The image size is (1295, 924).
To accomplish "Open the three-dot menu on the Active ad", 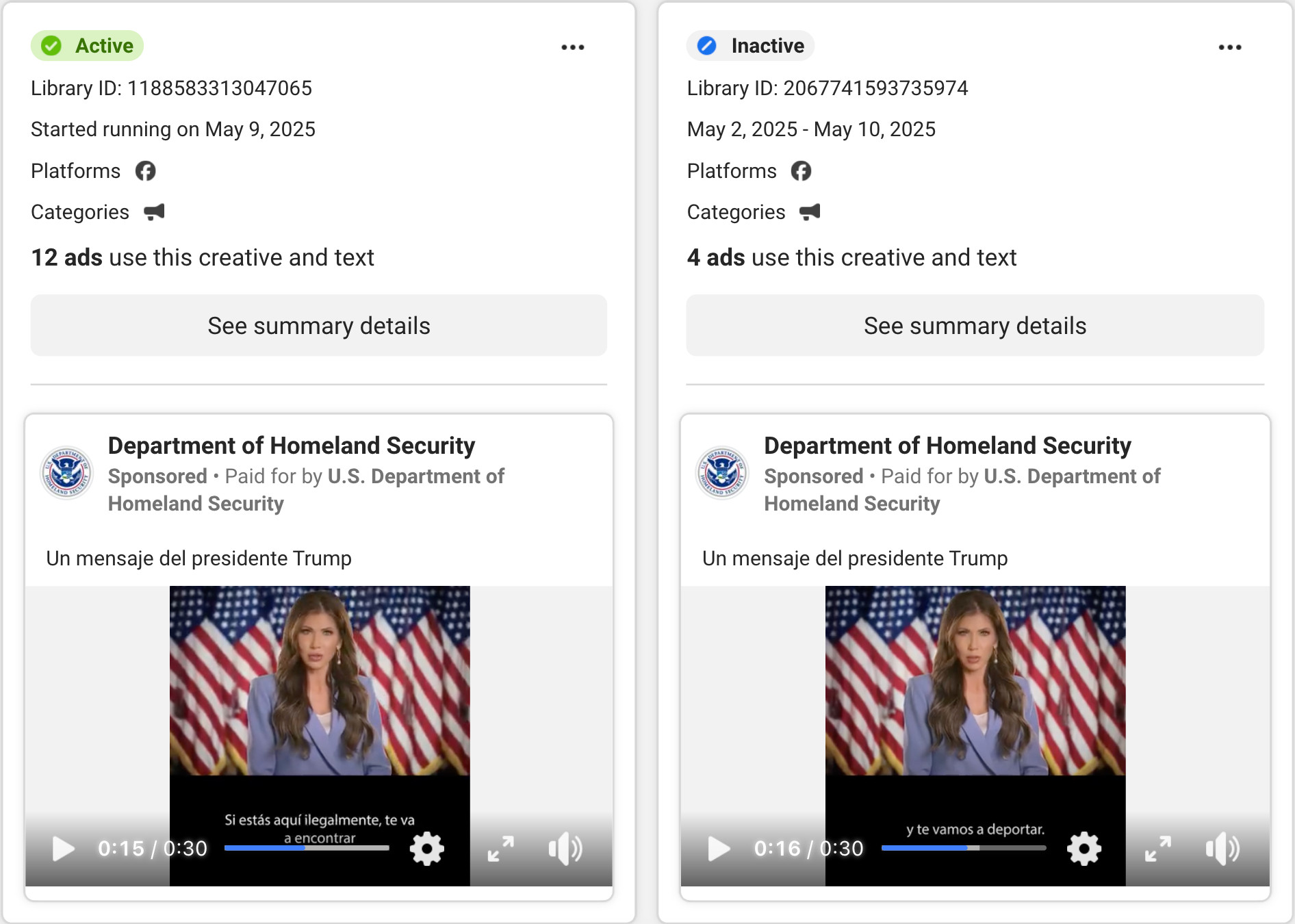I will point(572,47).
